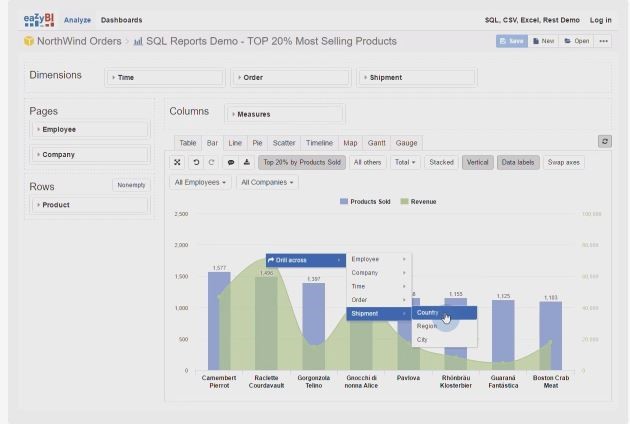Screen dimensions: 630x424
Task: Undo the last report change
Action: click(x=196, y=162)
